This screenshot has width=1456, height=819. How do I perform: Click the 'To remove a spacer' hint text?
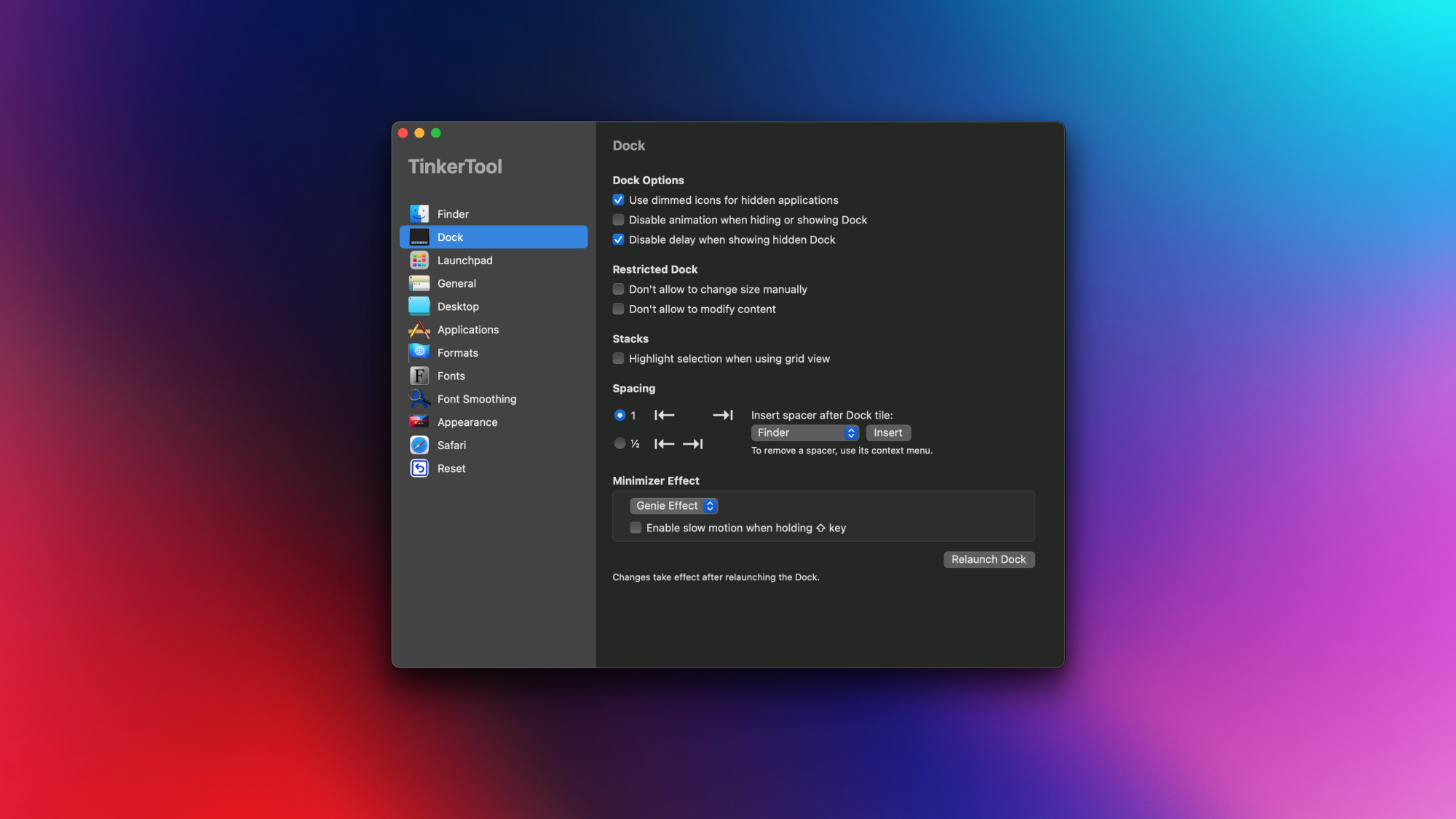click(x=842, y=451)
